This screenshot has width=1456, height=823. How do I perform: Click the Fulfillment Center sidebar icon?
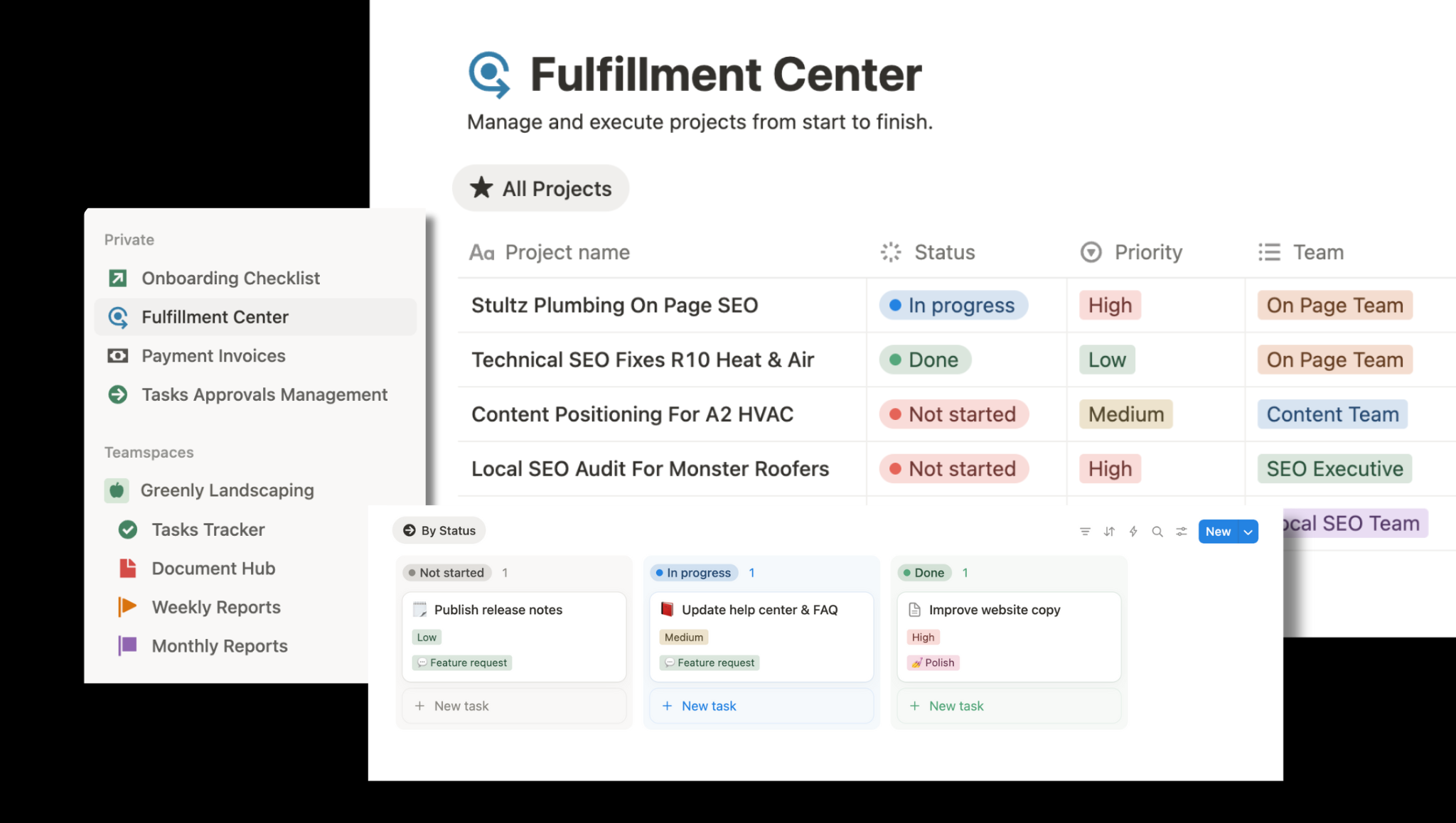(x=118, y=317)
